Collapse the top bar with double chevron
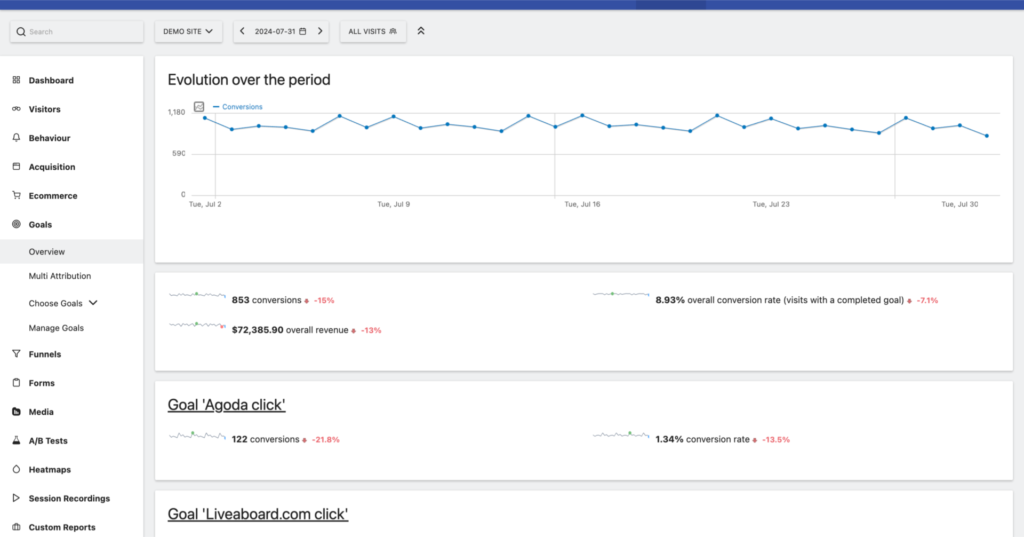 click(421, 31)
